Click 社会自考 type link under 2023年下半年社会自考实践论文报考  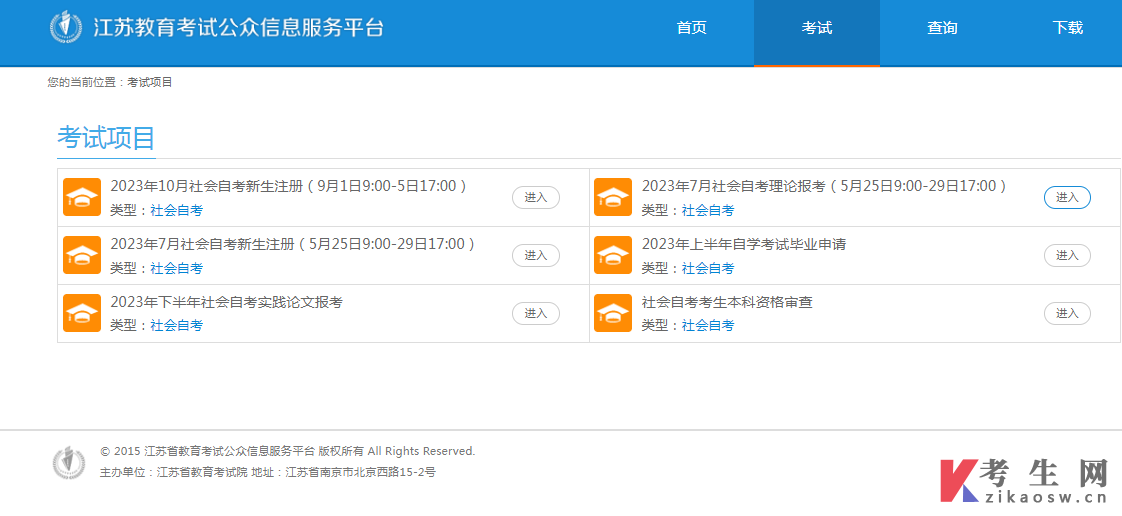pyautogui.click(x=177, y=326)
